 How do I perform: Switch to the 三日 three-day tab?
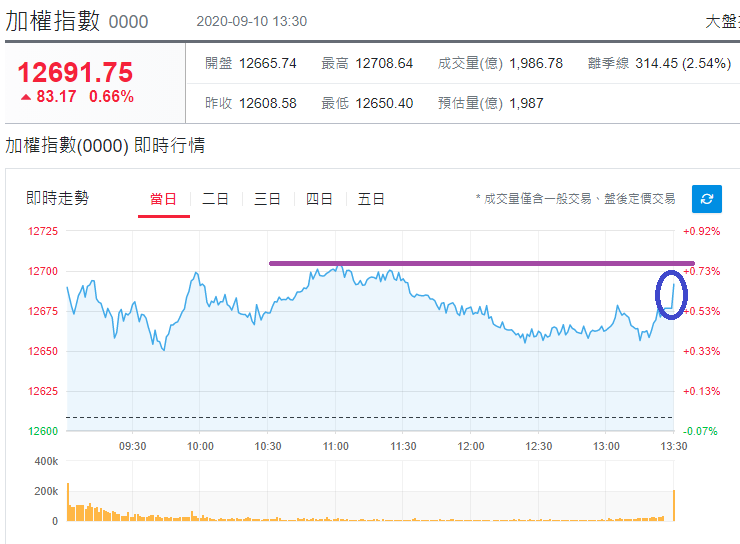267,199
